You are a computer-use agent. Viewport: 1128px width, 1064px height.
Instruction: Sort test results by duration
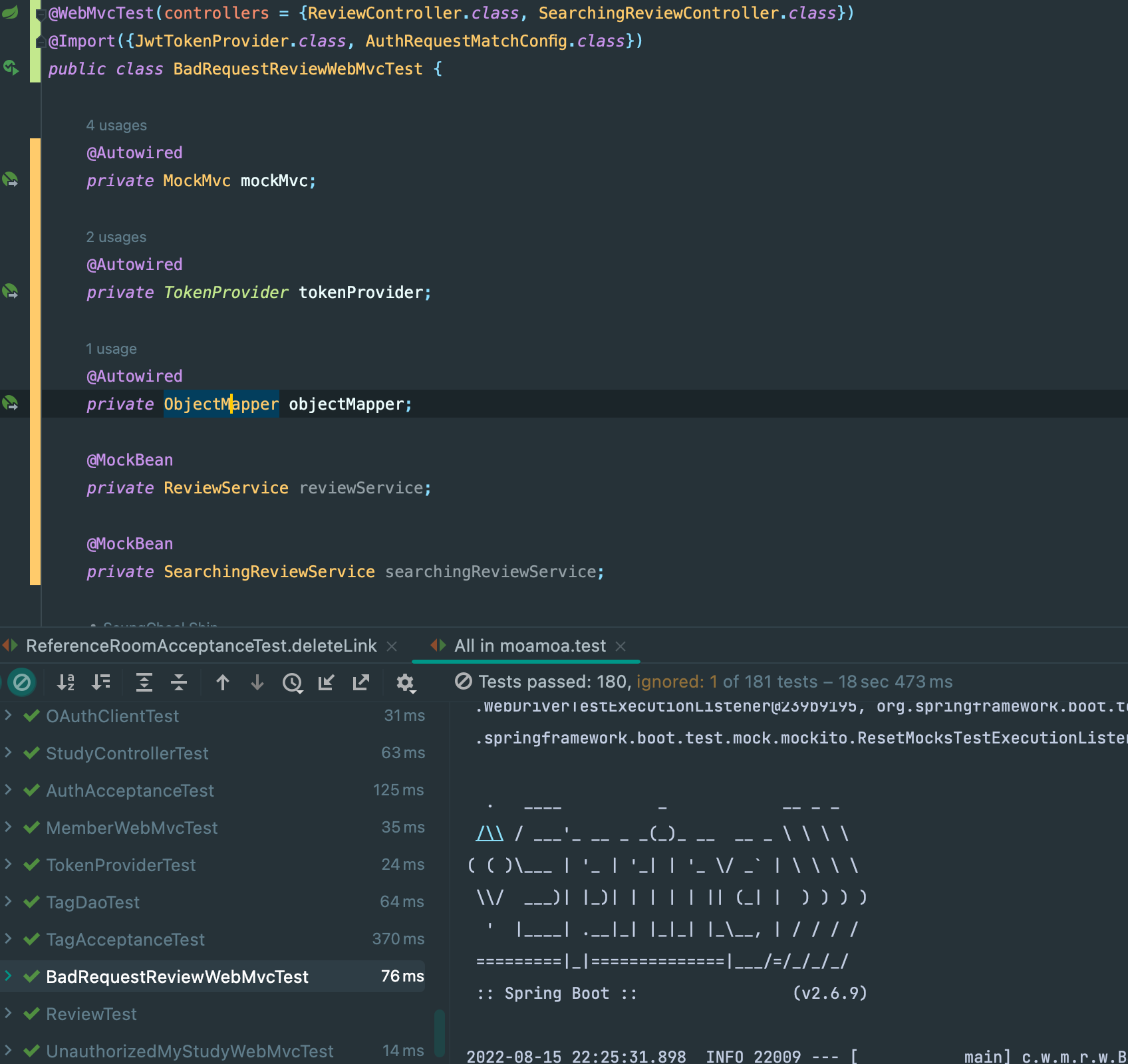(101, 682)
